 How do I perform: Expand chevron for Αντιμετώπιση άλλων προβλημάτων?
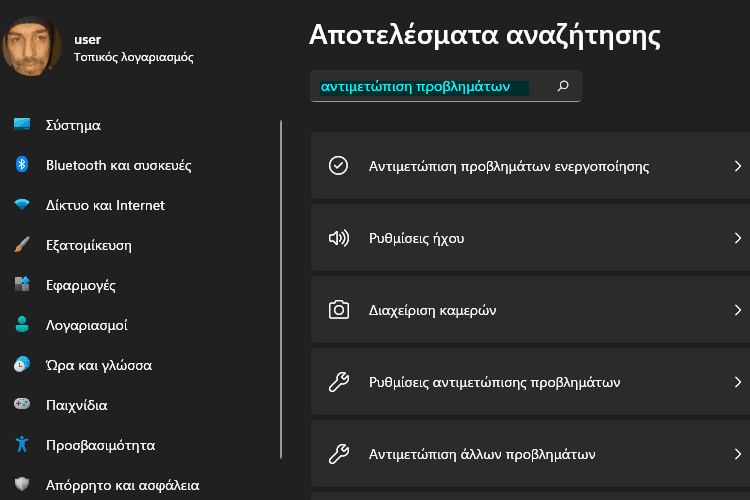(737, 454)
